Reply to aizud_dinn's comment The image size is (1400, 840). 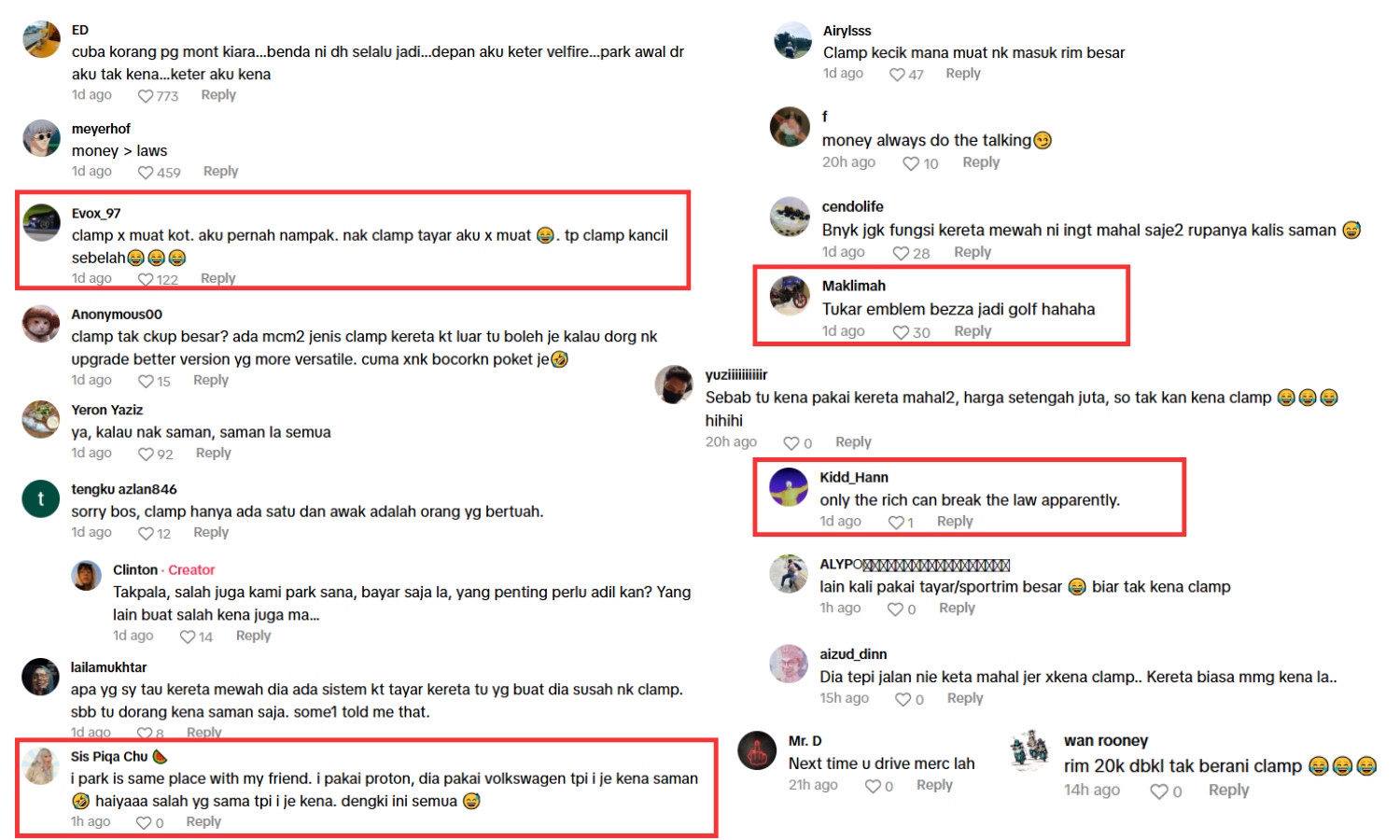[965, 698]
